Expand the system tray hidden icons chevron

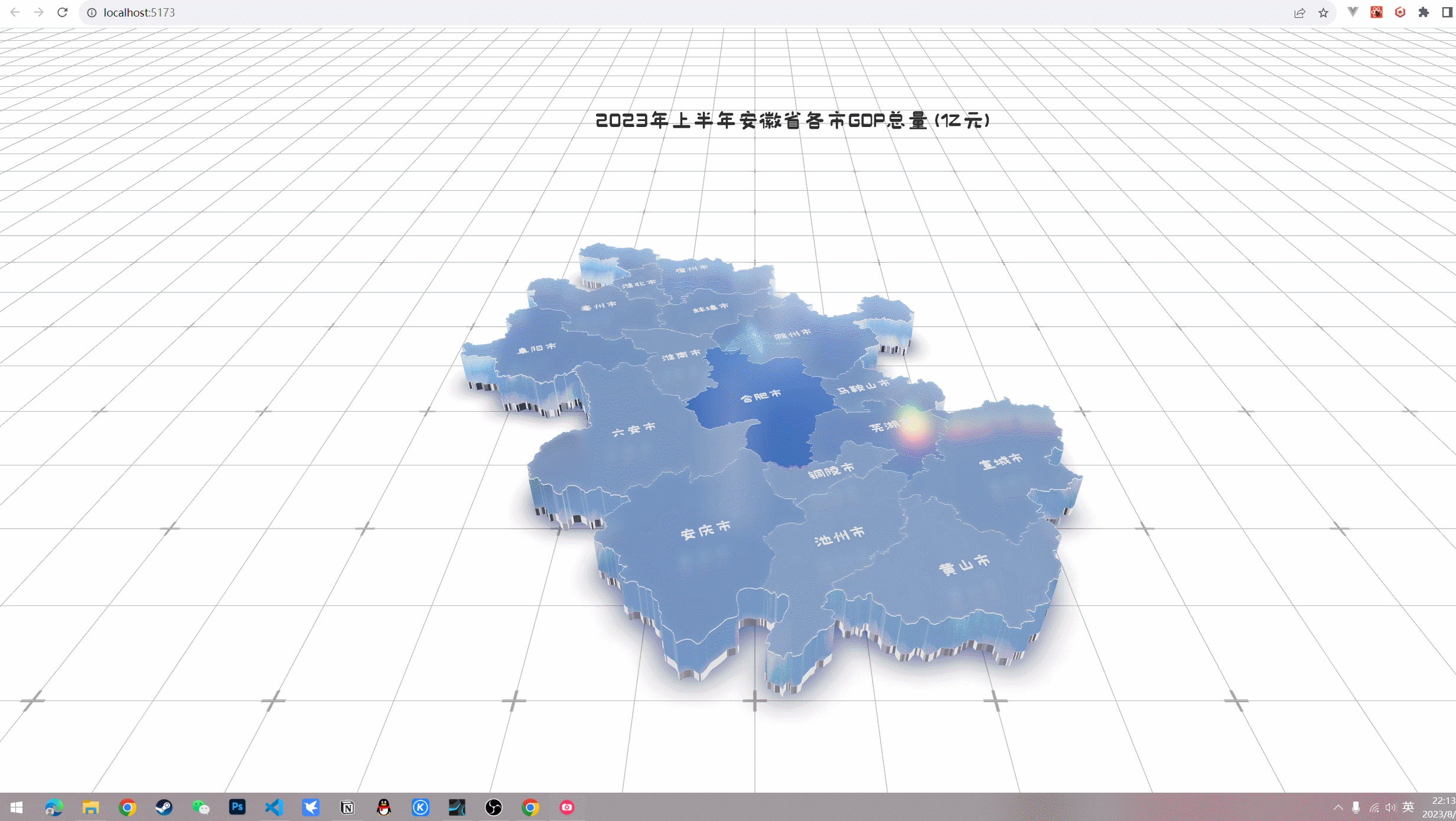1338,807
